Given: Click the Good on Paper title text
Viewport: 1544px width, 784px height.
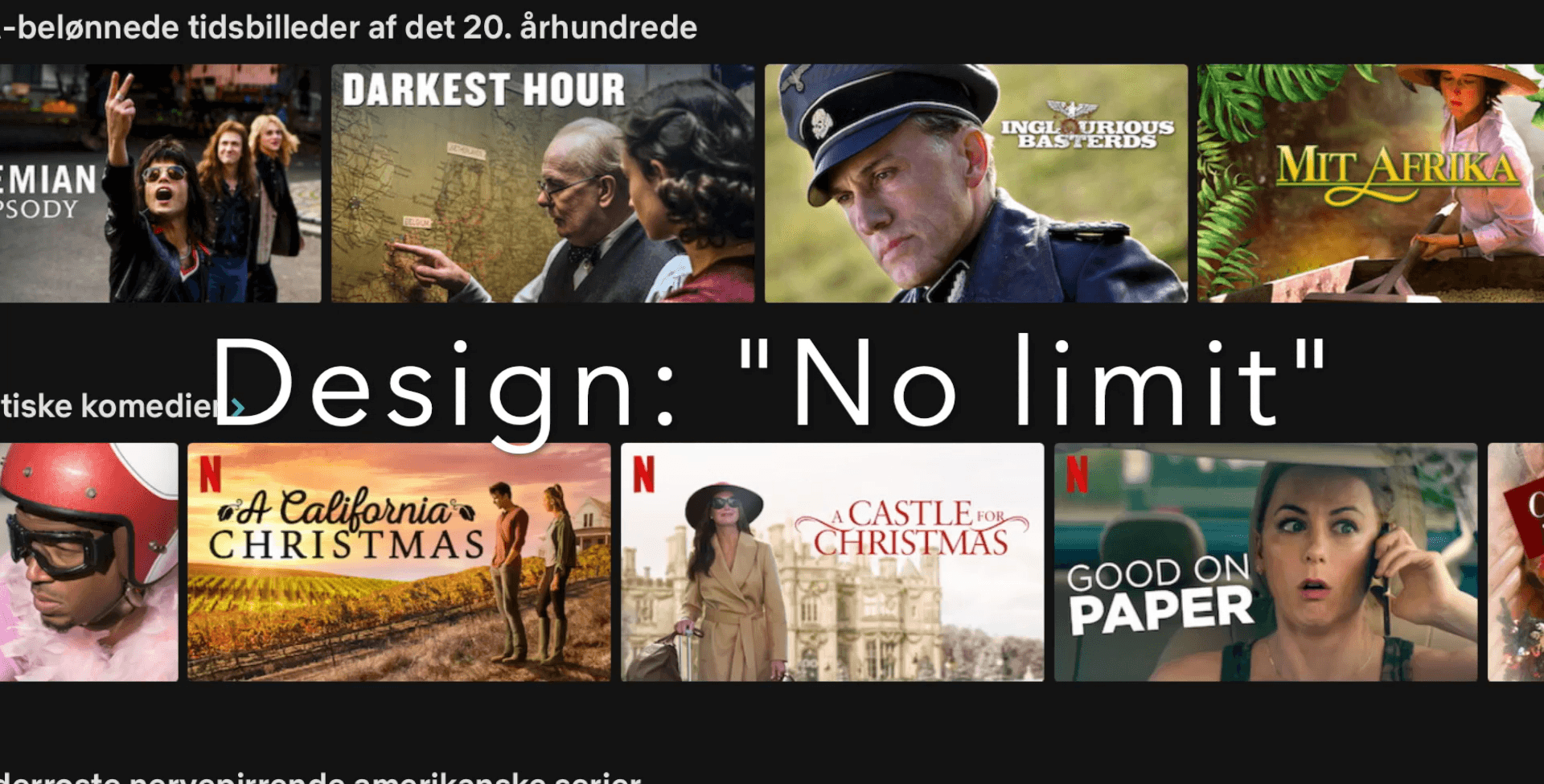Looking at the screenshot, I should click(1160, 593).
